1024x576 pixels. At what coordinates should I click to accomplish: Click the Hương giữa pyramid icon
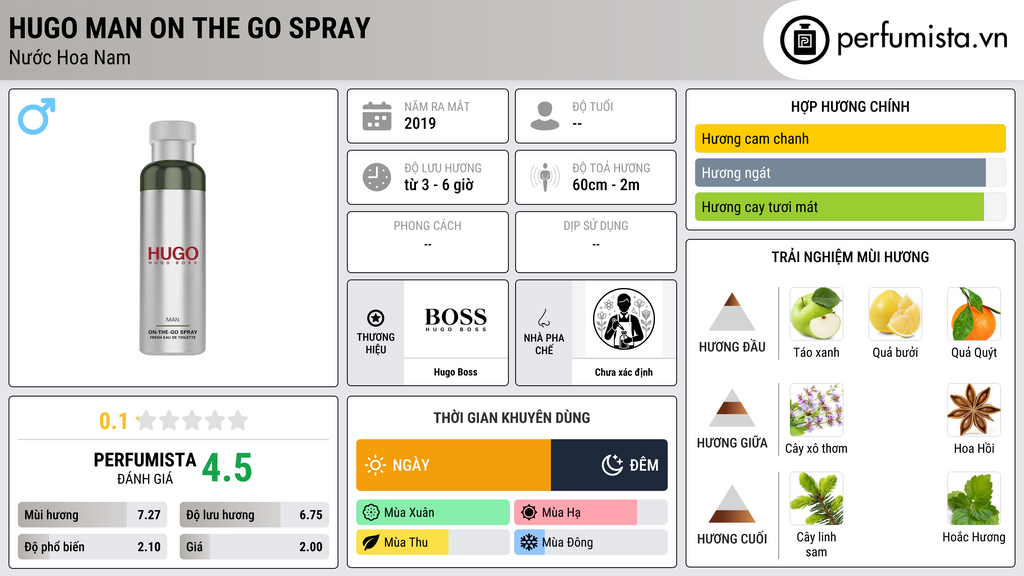[732, 408]
